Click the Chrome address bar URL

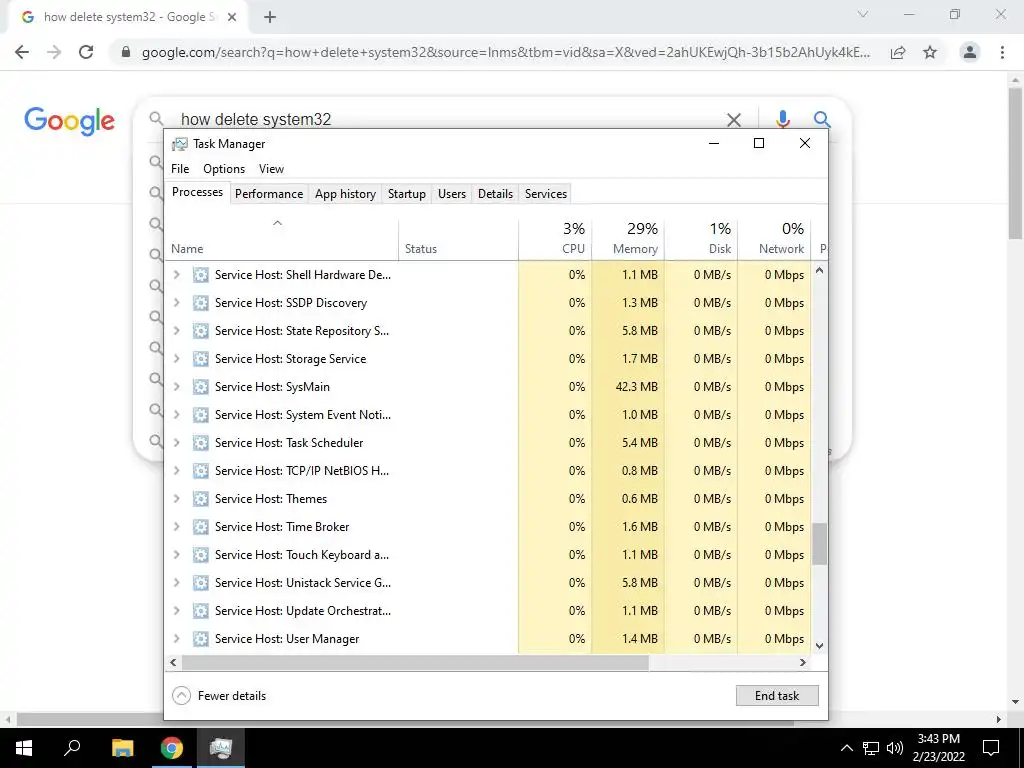point(505,52)
